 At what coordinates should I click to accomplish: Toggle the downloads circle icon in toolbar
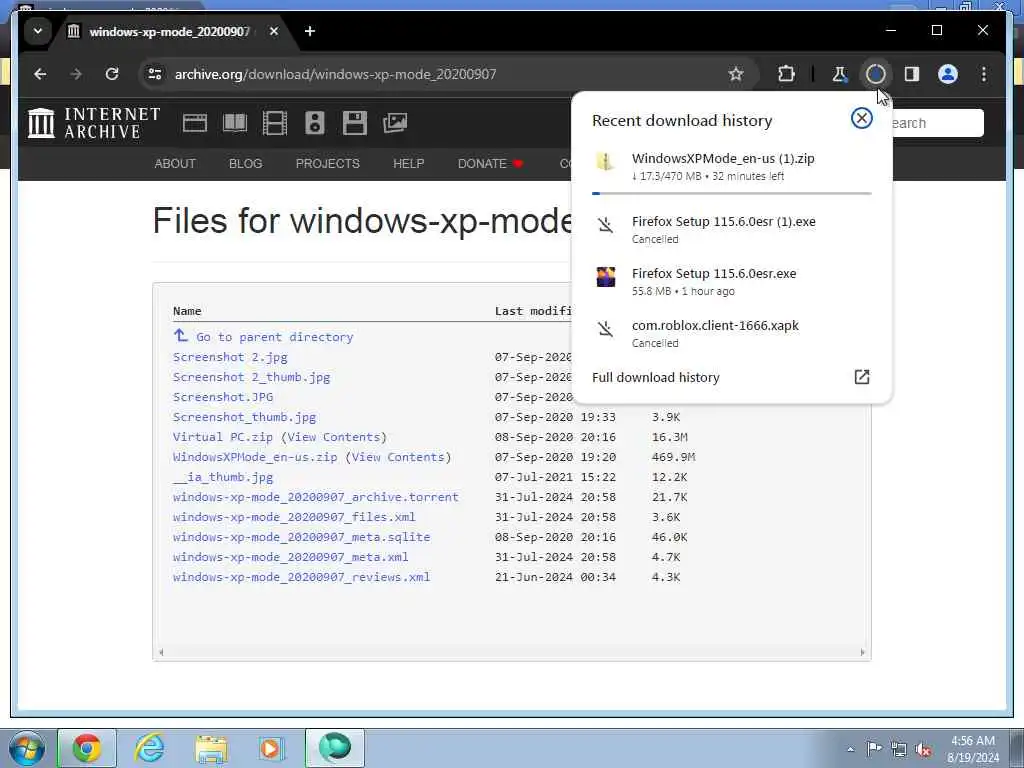[876, 74]
